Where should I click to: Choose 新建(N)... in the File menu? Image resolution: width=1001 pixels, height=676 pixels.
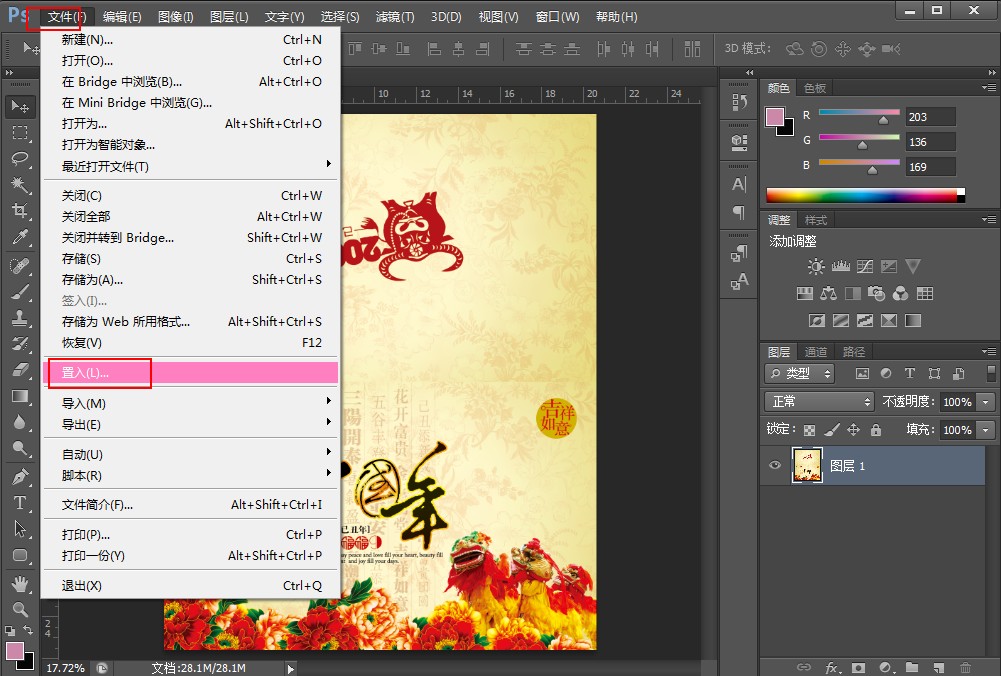(x=190, y=40)
